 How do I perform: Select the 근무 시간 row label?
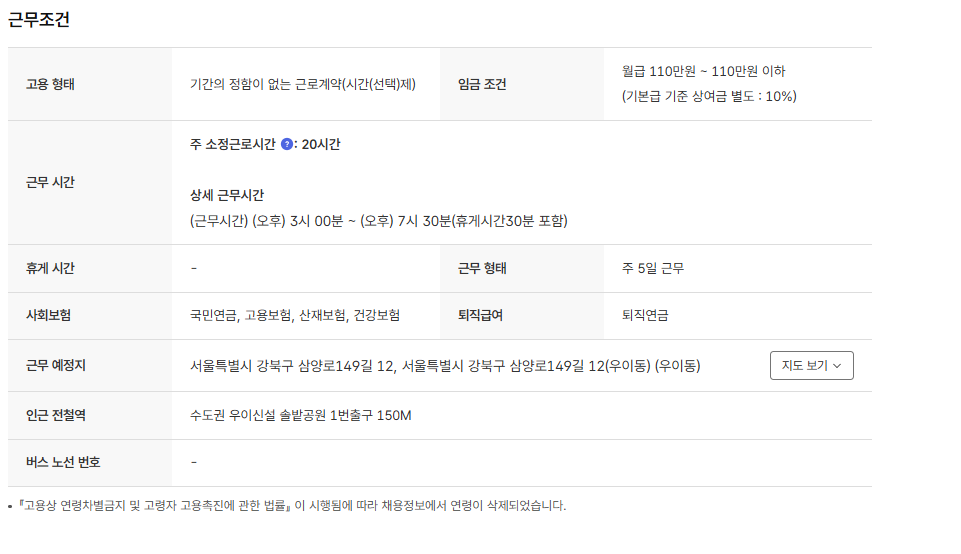click(50, 183)
